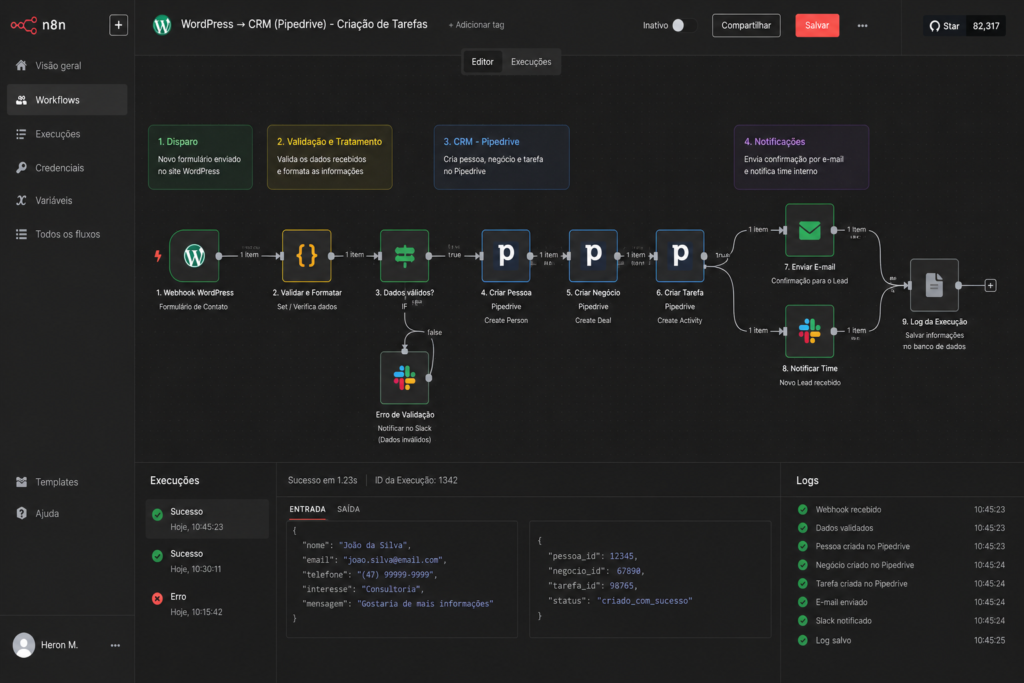Select the Dados válidos IF node
This screenshot has height=683, width=1024.
point(404,255)
